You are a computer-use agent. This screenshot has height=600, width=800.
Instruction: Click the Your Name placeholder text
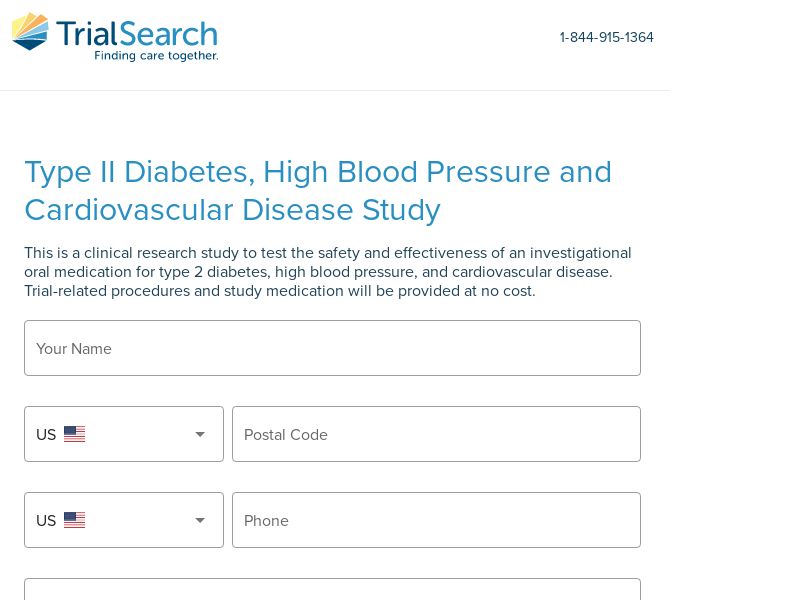[74, 348]
